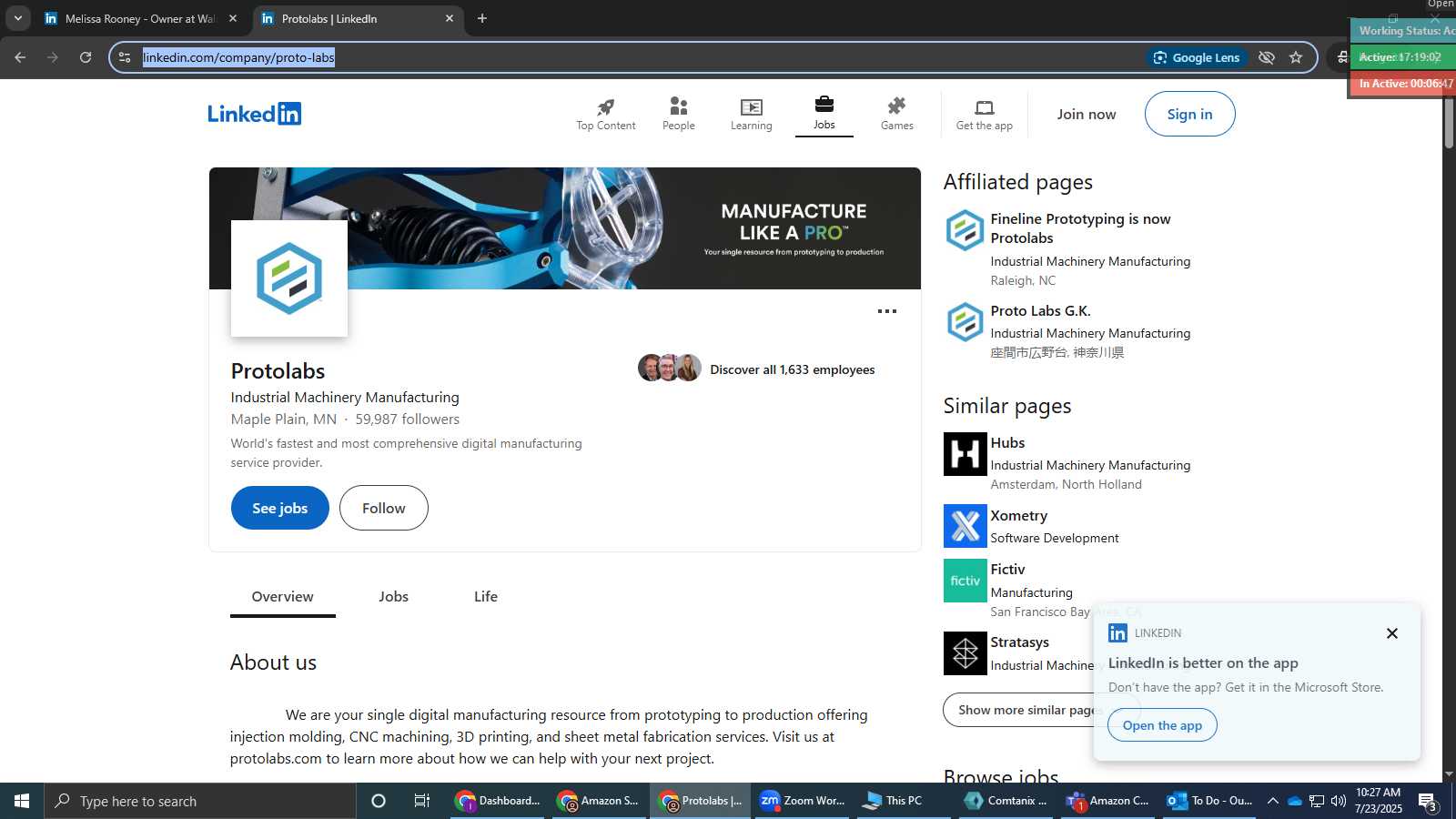Viewport: 1456px width, 819px height.
Task: Select the Overview tab
Action: [x=282, y=597]
